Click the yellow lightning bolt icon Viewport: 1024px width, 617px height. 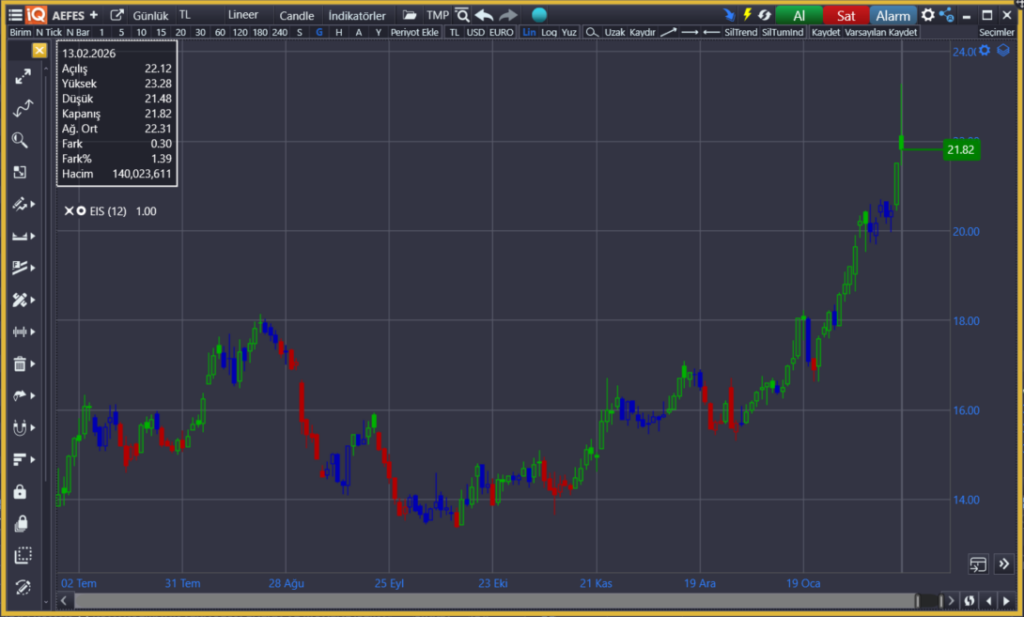746,15
